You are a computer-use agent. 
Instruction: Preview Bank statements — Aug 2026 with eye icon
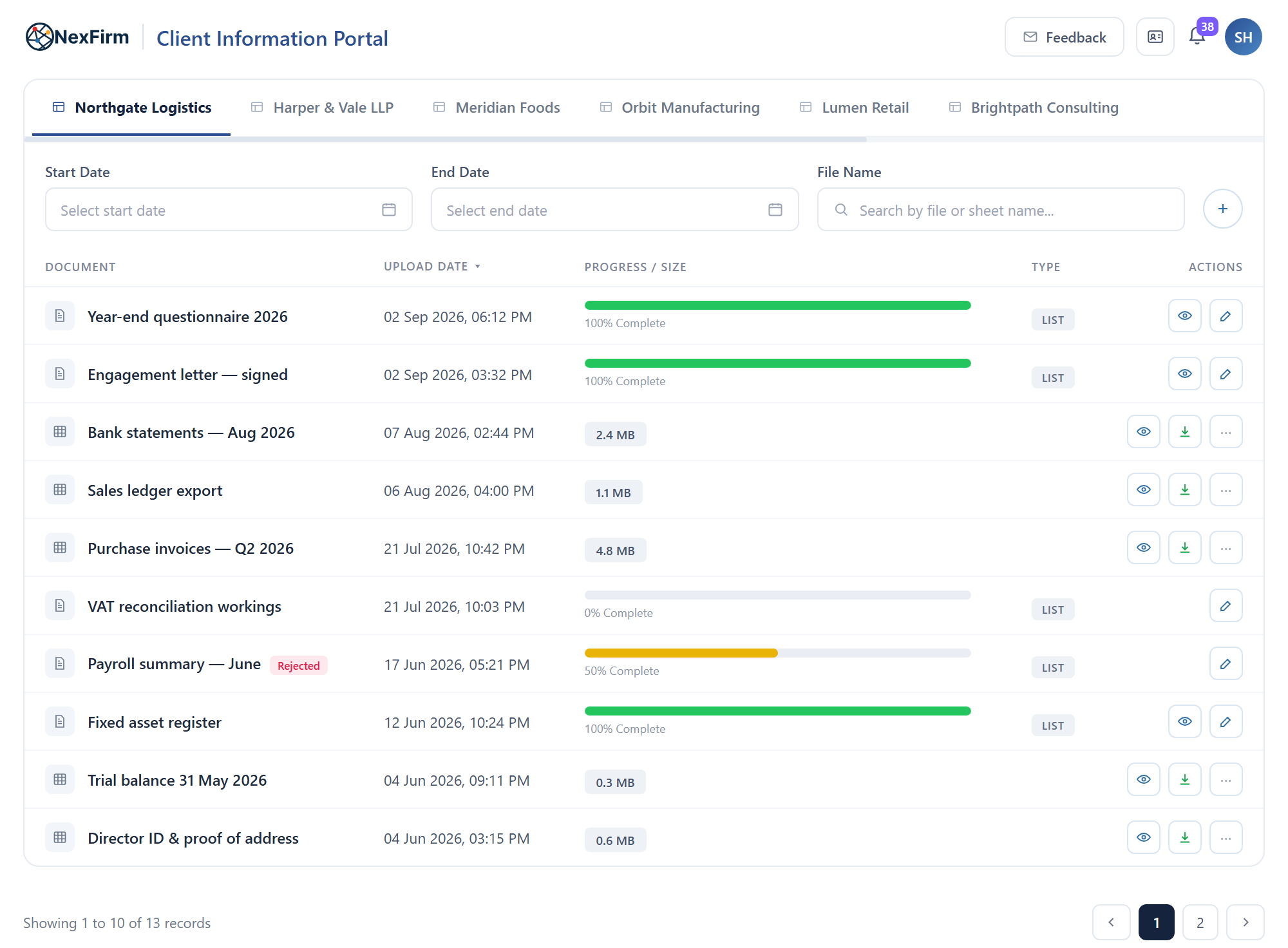pyautogui.click(x=1144, y=431)
